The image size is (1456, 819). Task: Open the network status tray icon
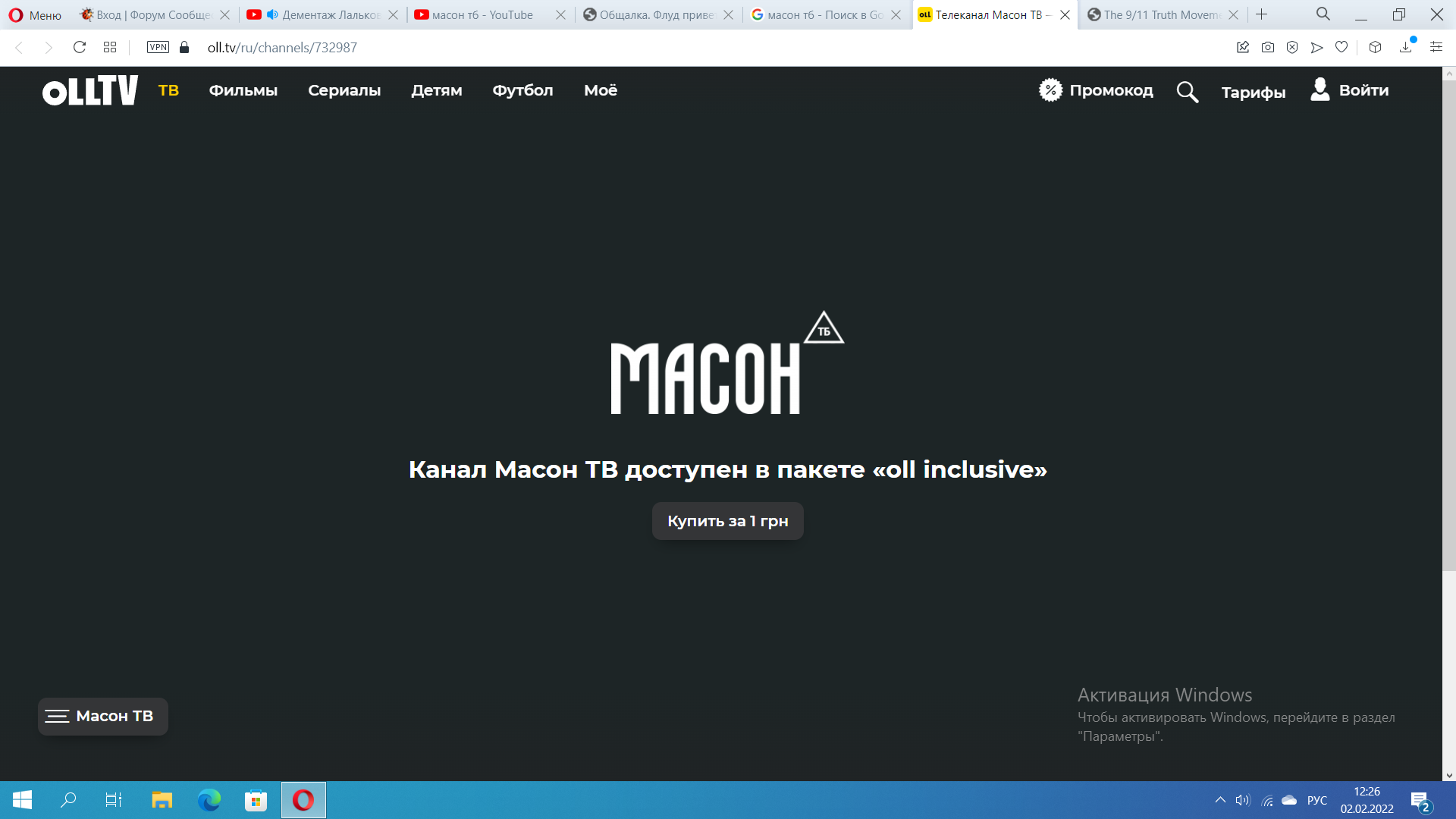click(x=1267, y=800)
